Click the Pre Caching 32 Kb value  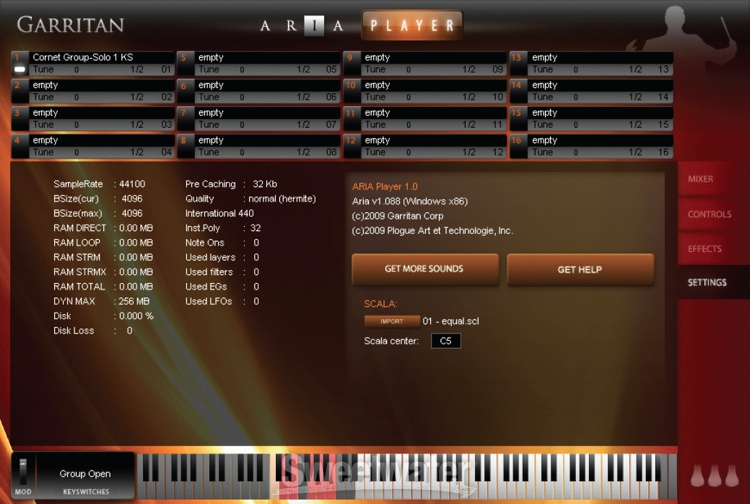point(265,184)
